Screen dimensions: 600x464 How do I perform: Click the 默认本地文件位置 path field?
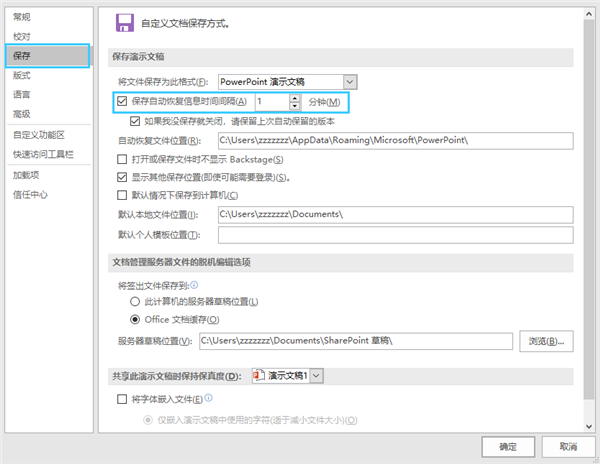[396, 215]
